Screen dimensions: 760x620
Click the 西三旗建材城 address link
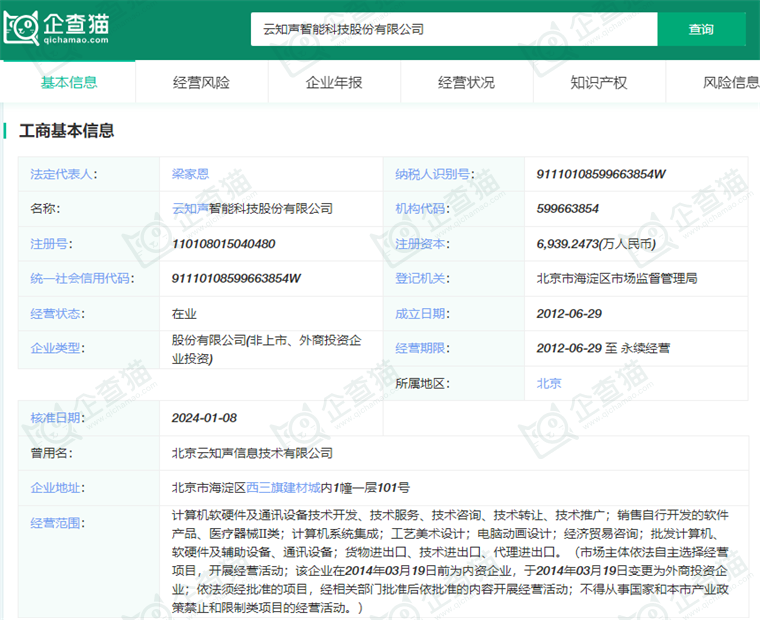tap(284, 488)
